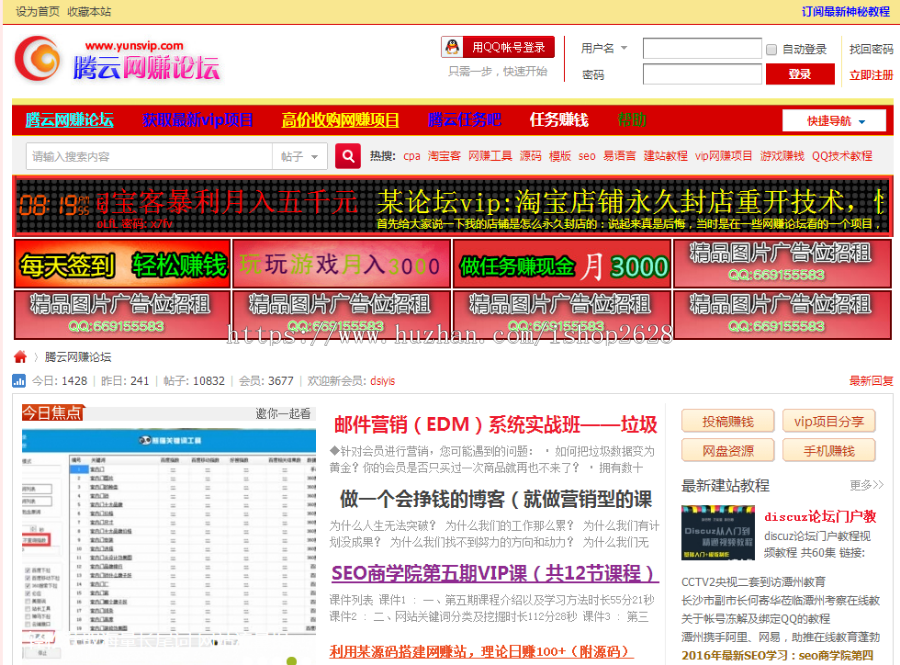Open the 腾云任务吧 navigation menu item

pos(463,118)
